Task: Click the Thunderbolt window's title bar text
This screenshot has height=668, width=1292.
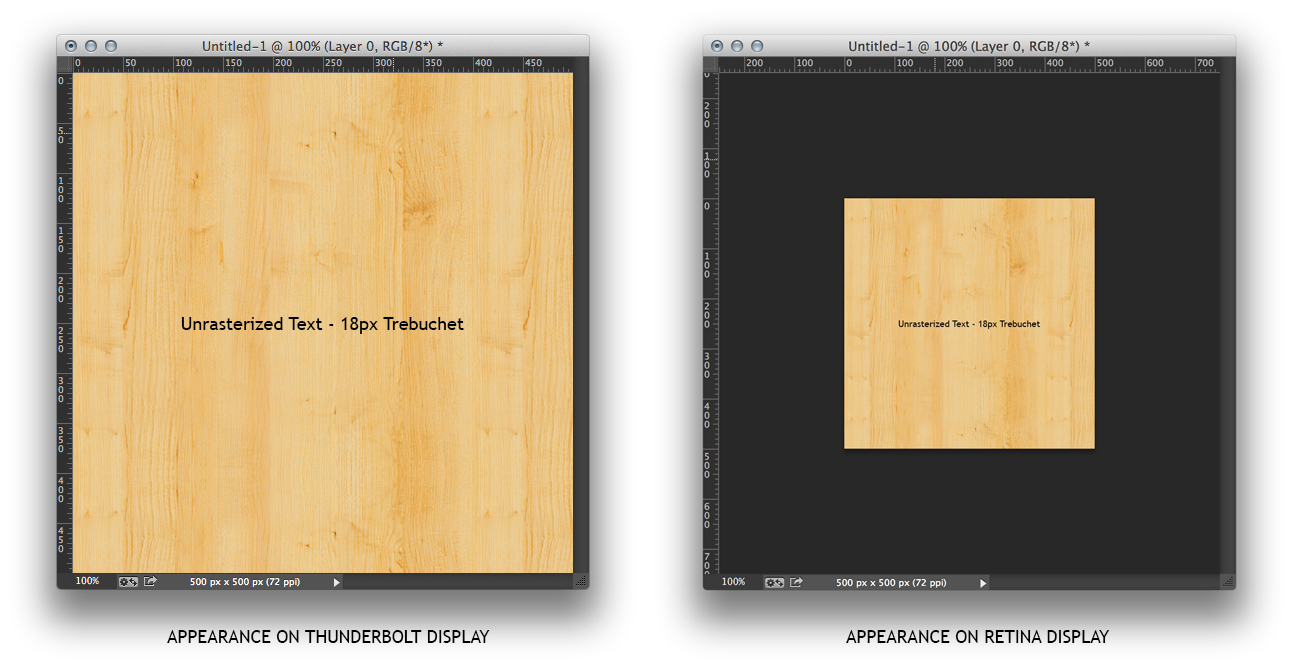Action: tap(323, 46)
